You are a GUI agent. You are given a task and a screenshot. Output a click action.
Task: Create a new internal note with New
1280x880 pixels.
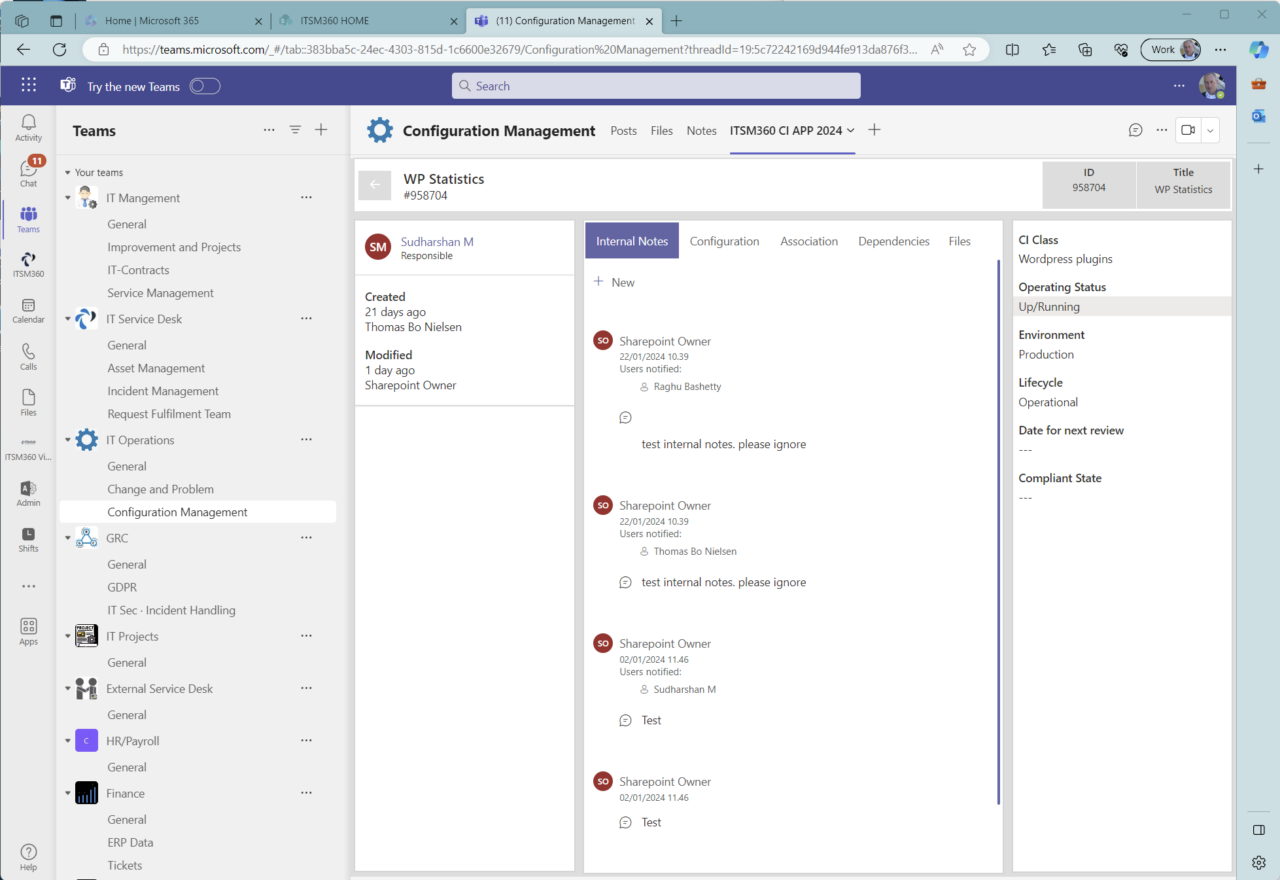tap(614, 282)
